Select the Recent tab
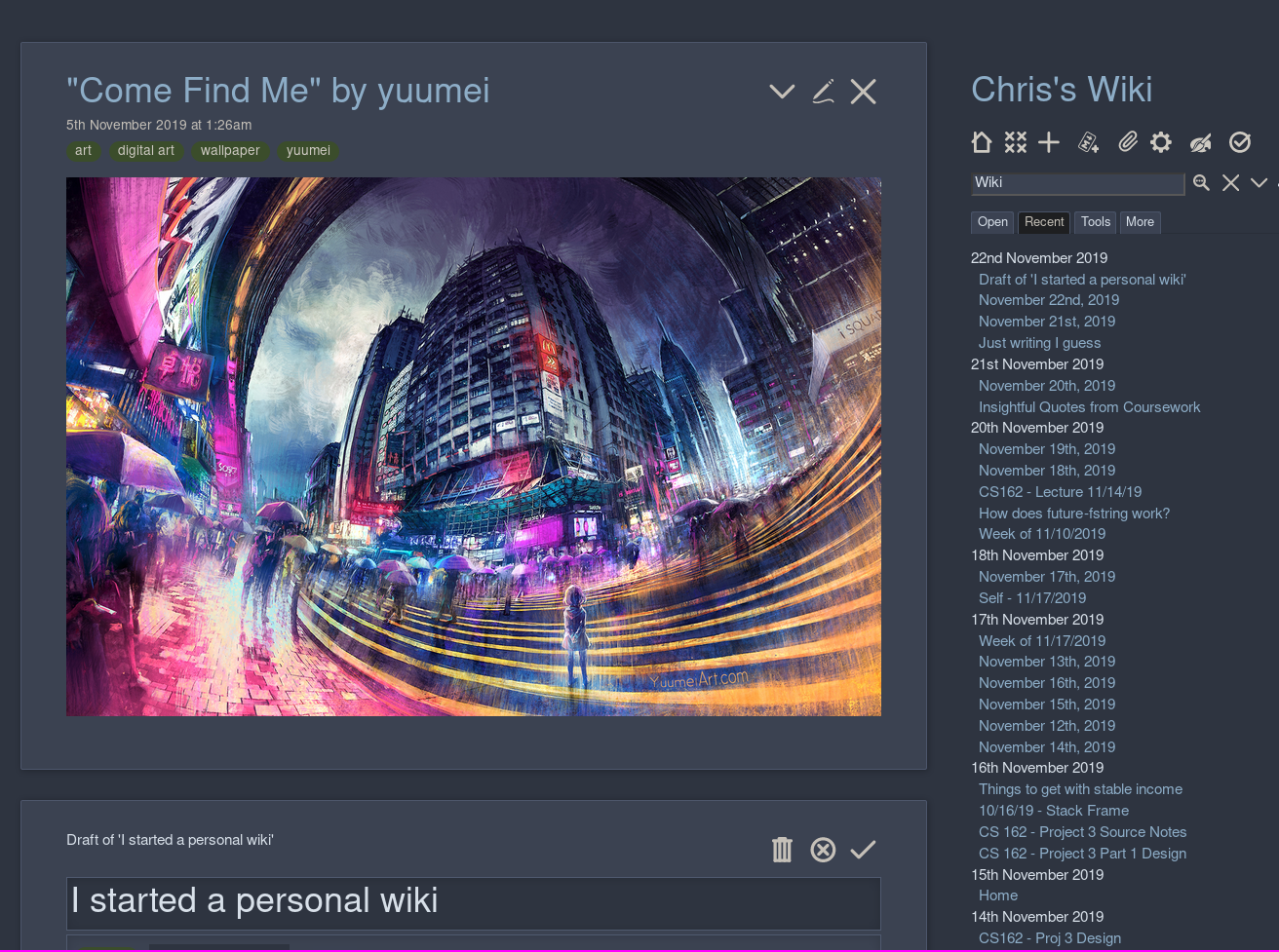This screenshot has height=952, width=1279. [1044, 222]
